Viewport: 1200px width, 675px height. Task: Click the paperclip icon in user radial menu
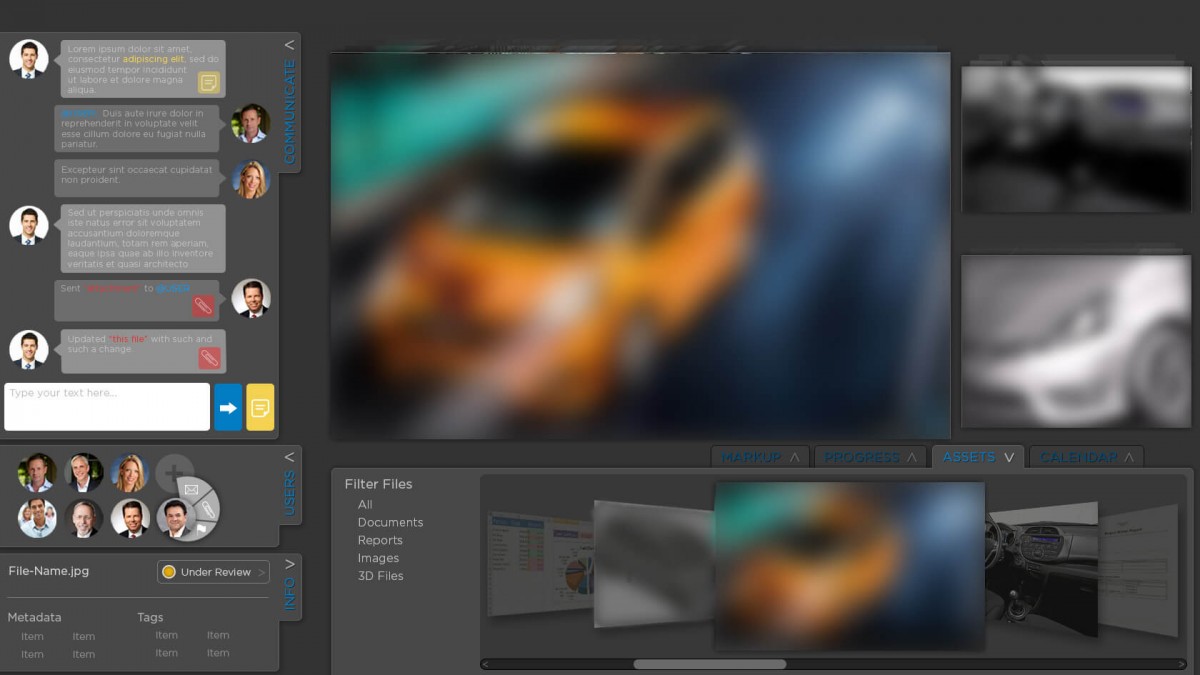[207, 510]
